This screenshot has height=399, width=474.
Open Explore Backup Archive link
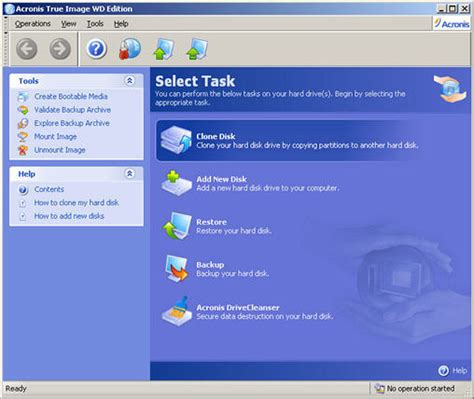(x=72, y=123)
